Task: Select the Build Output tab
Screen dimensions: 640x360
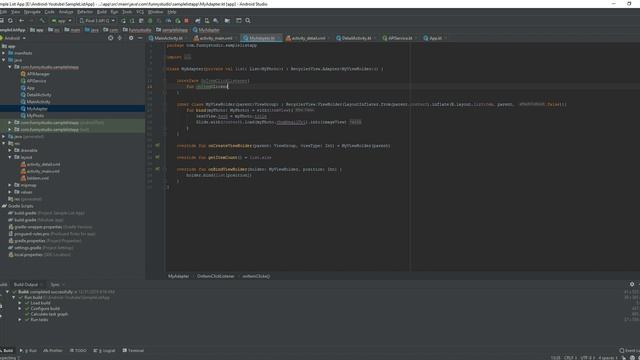Action: 26,284
